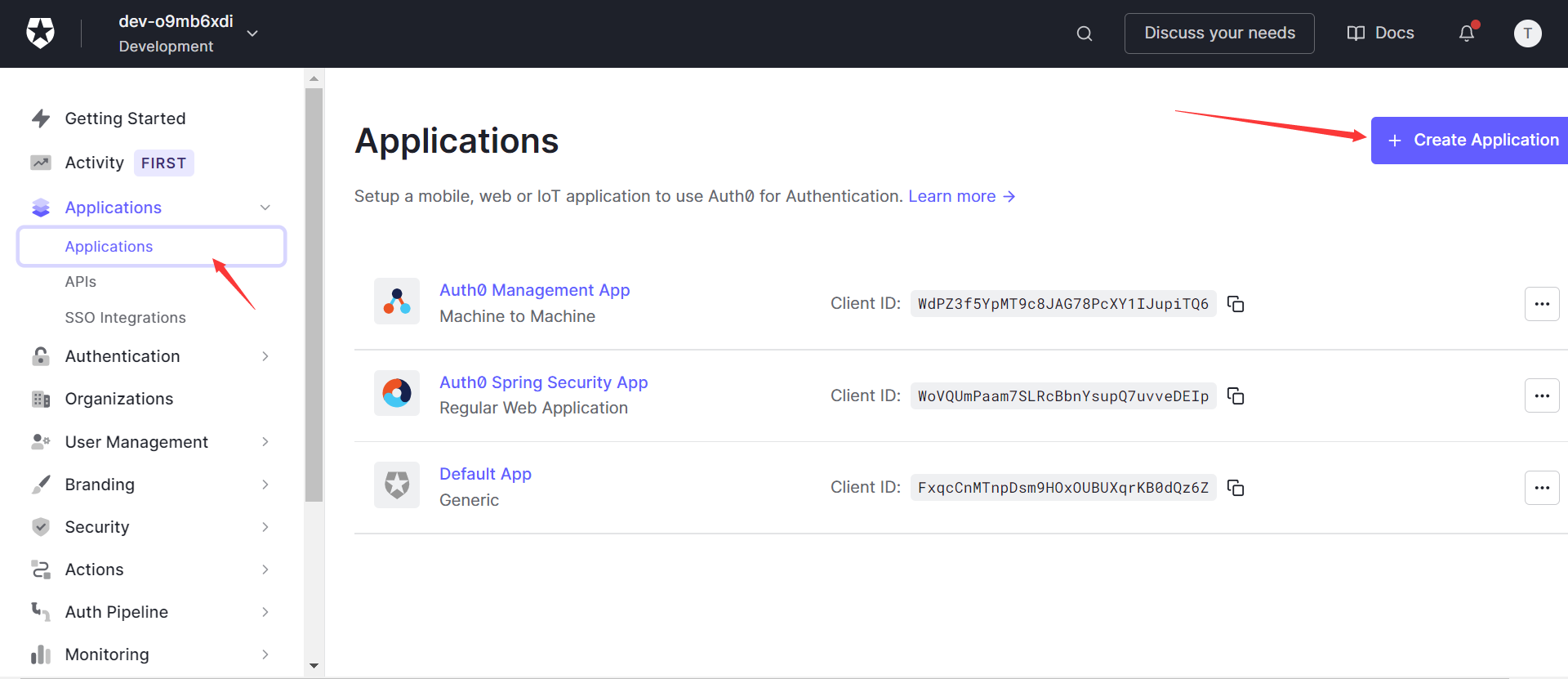Collapse the Applications sidebar section chevron
Viewport: 1568px width, 679px height.
click(265, 208)
